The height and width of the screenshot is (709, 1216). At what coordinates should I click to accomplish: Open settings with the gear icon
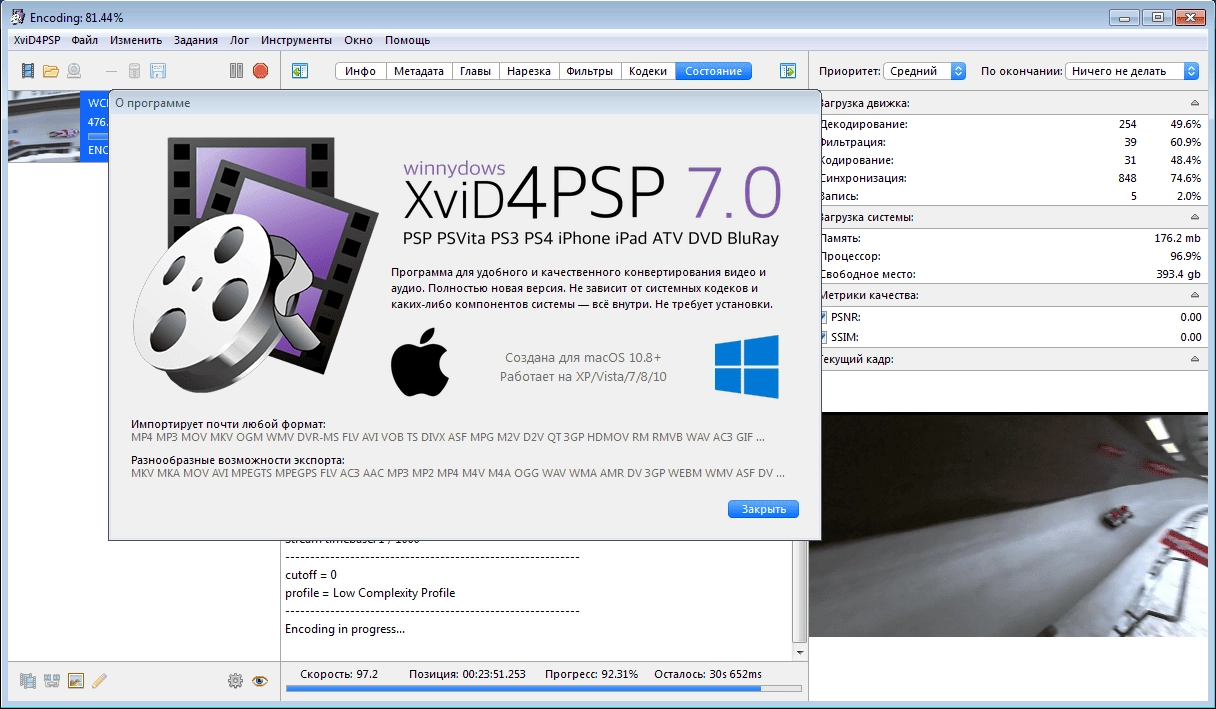click(x=235, y=681)
